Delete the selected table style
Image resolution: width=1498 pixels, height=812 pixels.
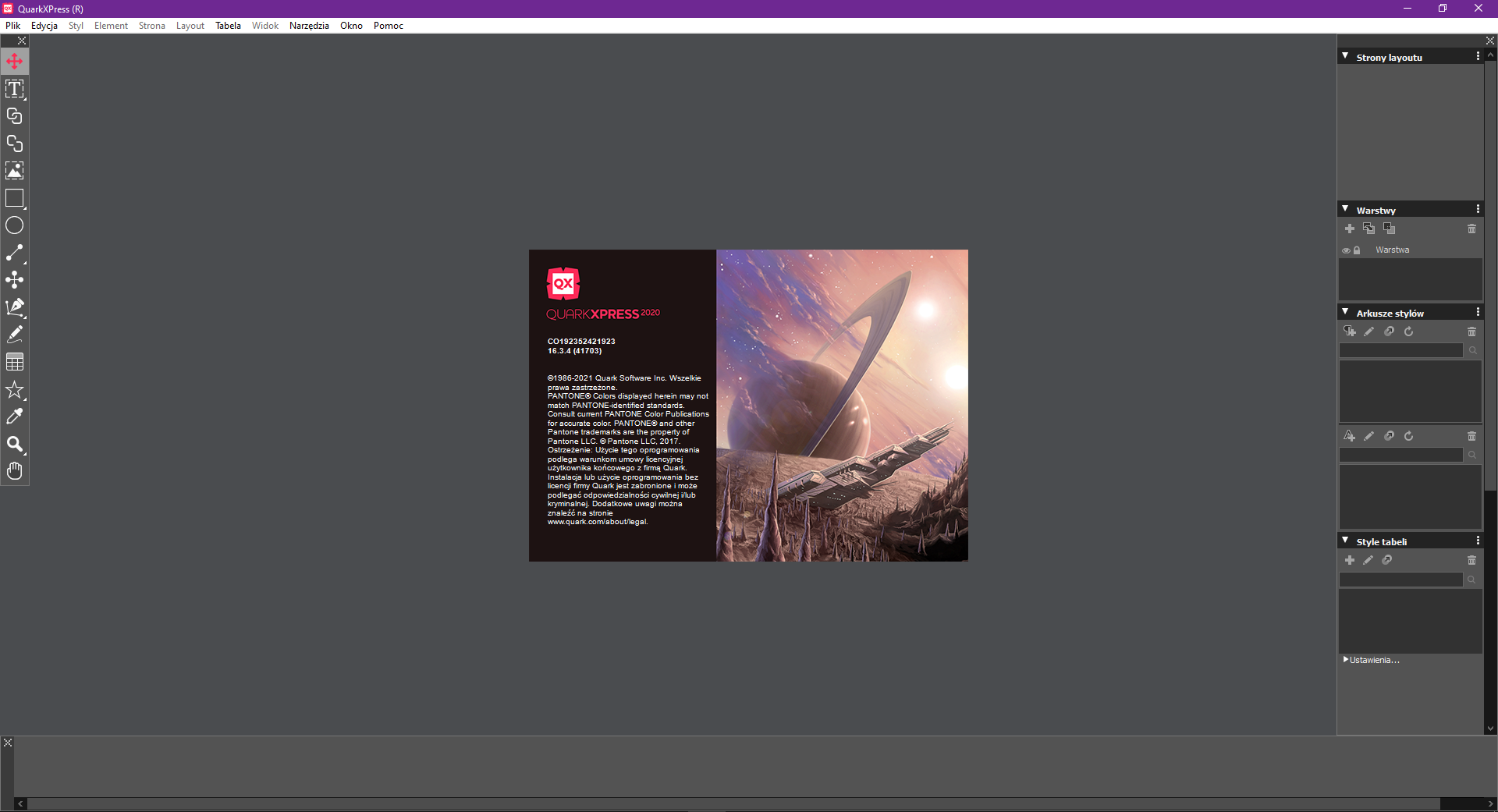click(1472, 560)
